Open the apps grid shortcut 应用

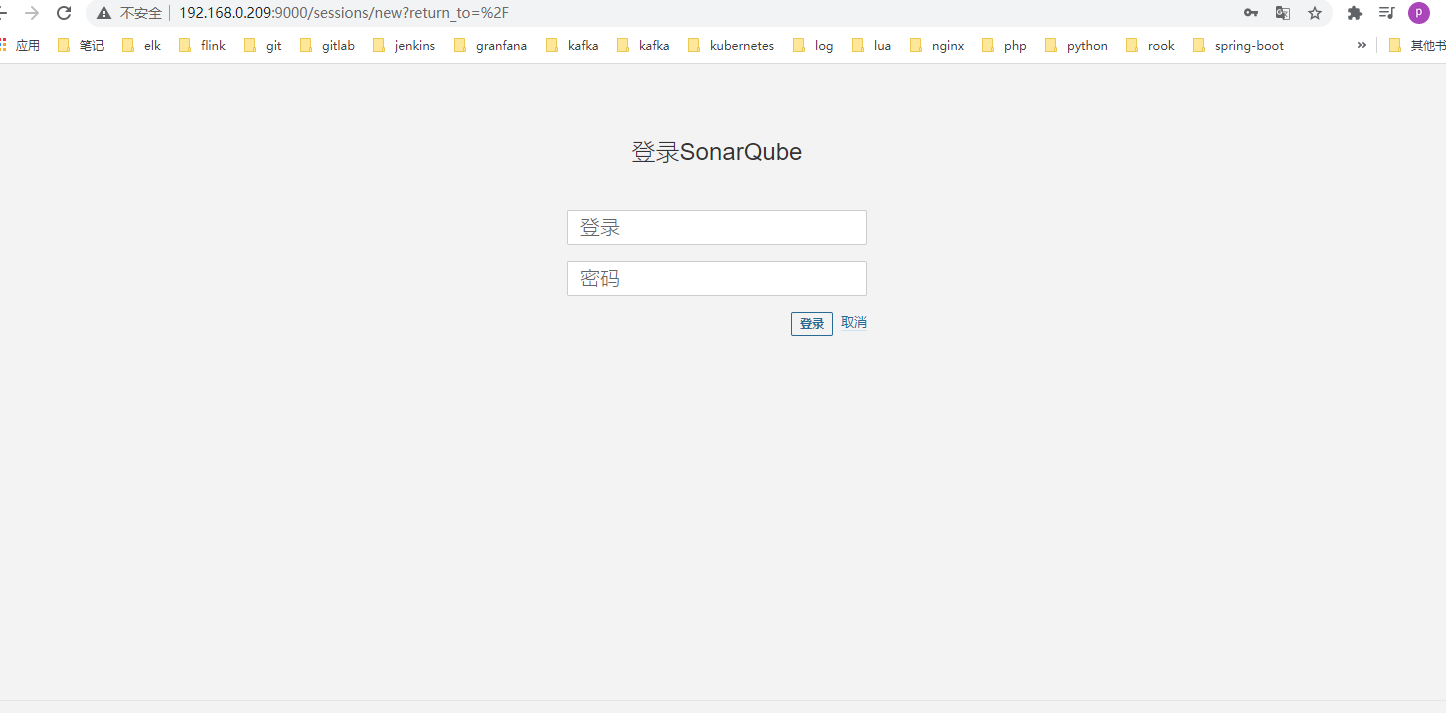(20, 45)
